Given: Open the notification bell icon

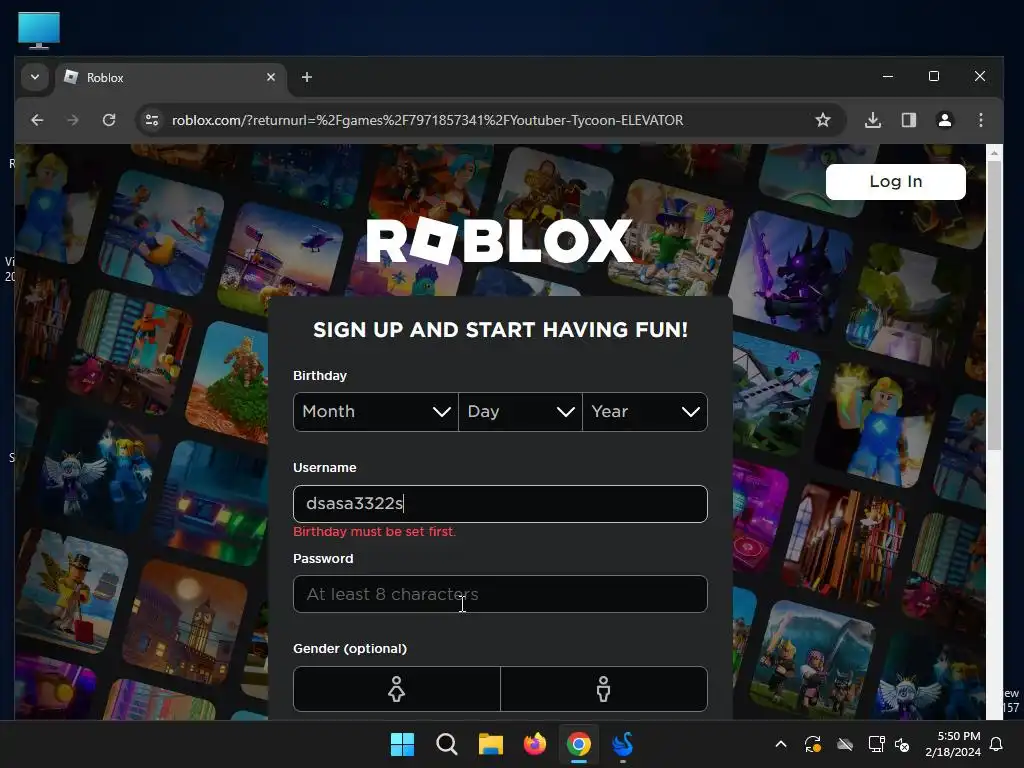Looking at the screenshot, I should (x=997, y=744).
